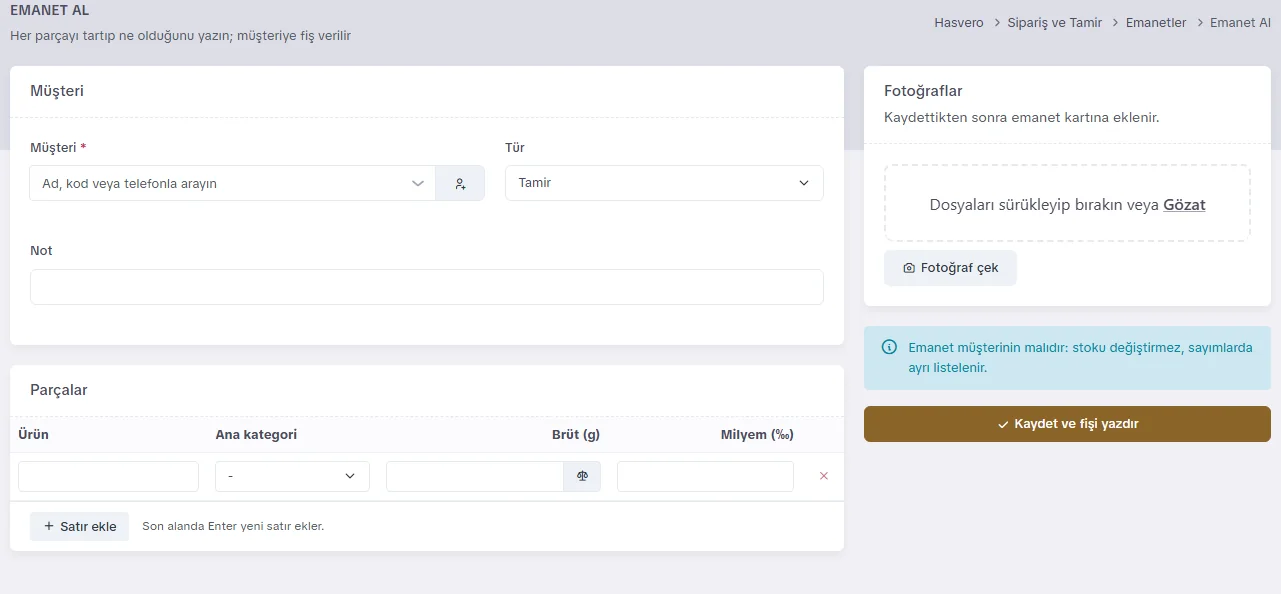Add a row with Satır ekle

click(80, 526)
